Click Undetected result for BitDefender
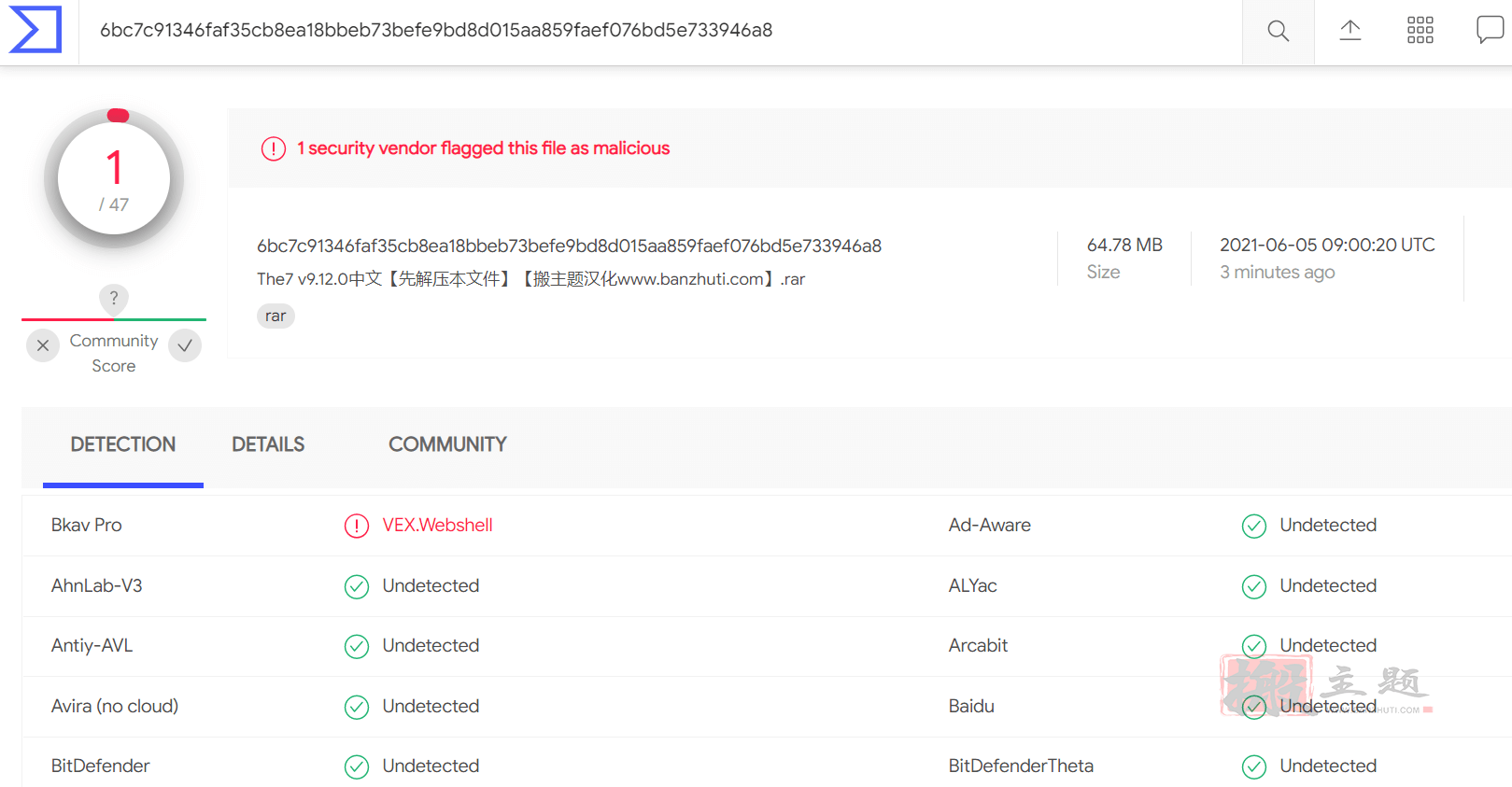Image resolution: width=1512 pixels, height=787 pixels. [x=431, y=766]
